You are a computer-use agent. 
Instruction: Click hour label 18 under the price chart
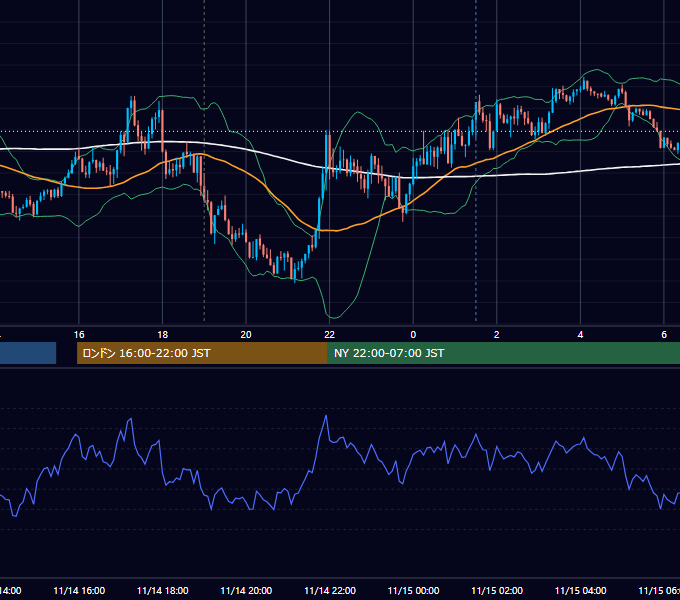tap(163, 335)
